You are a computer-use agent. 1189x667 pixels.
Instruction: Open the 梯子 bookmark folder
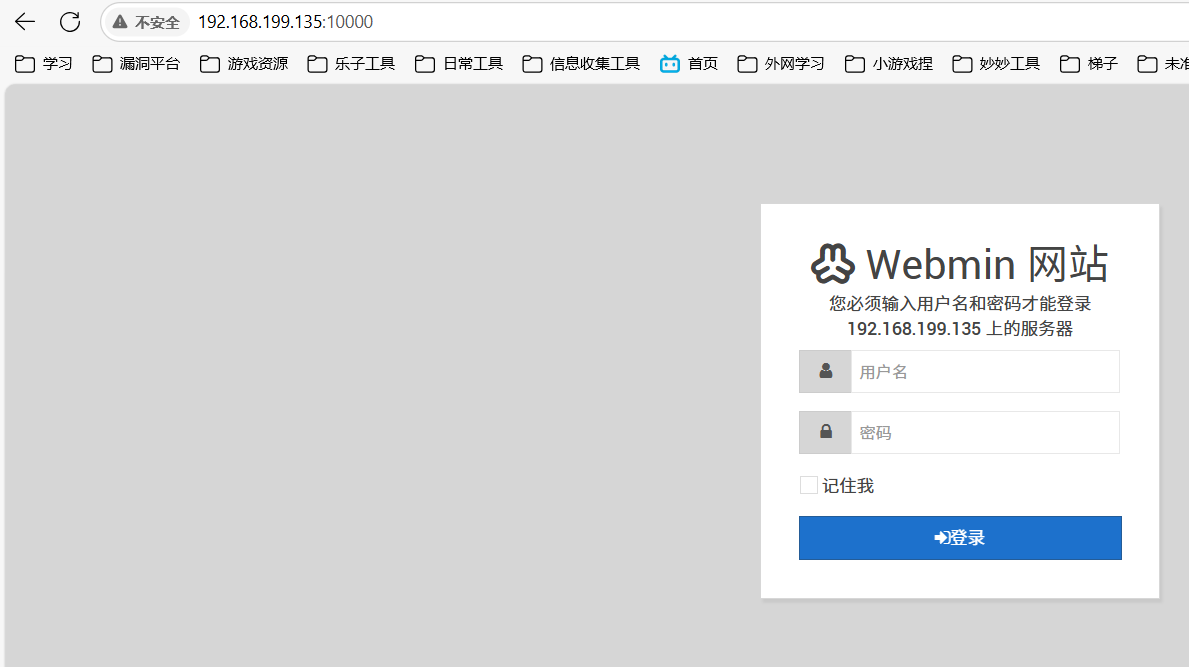(1088, 64)
